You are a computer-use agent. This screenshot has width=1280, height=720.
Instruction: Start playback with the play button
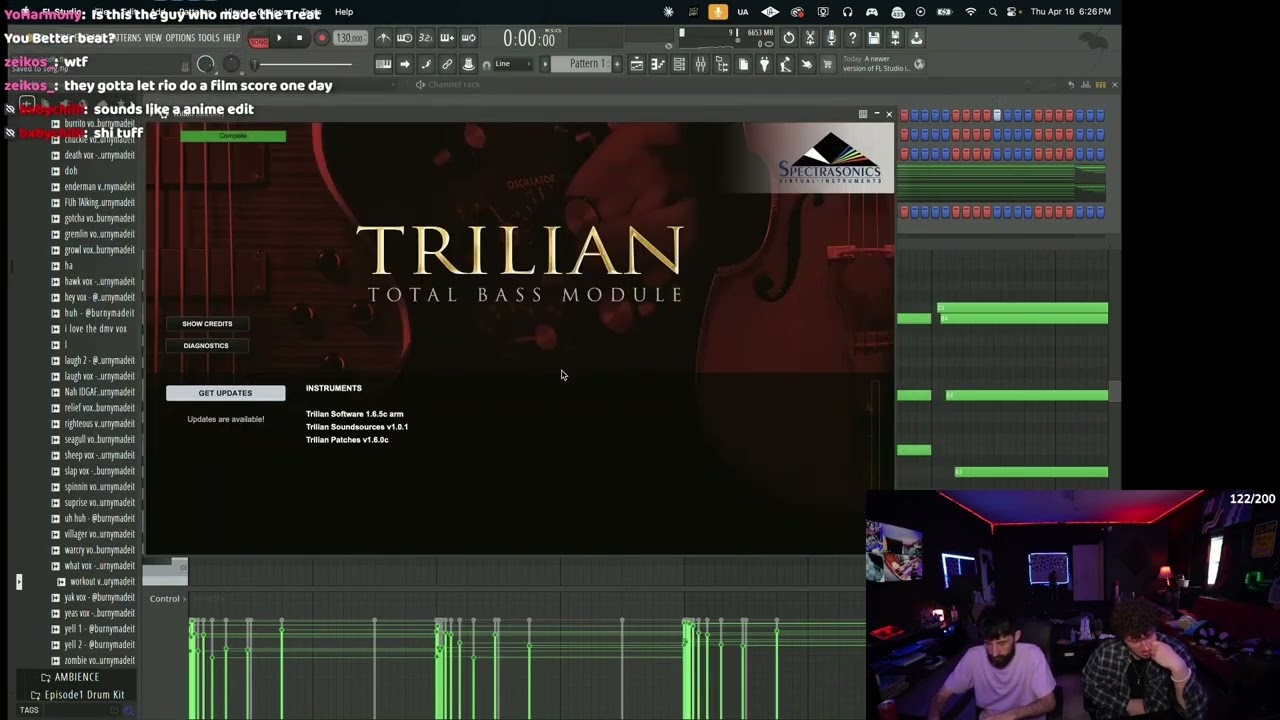(x=279, y=38)
